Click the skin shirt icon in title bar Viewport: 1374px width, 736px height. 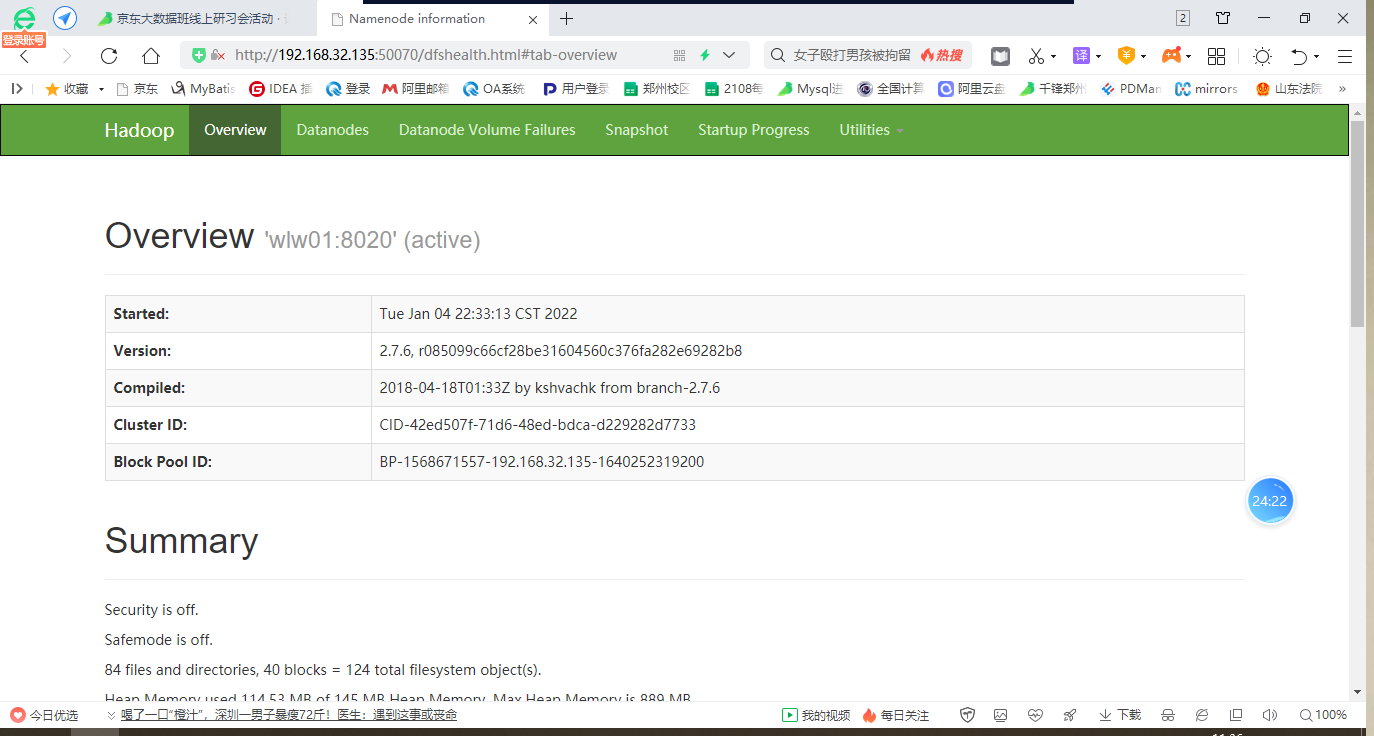(1223, 18)
